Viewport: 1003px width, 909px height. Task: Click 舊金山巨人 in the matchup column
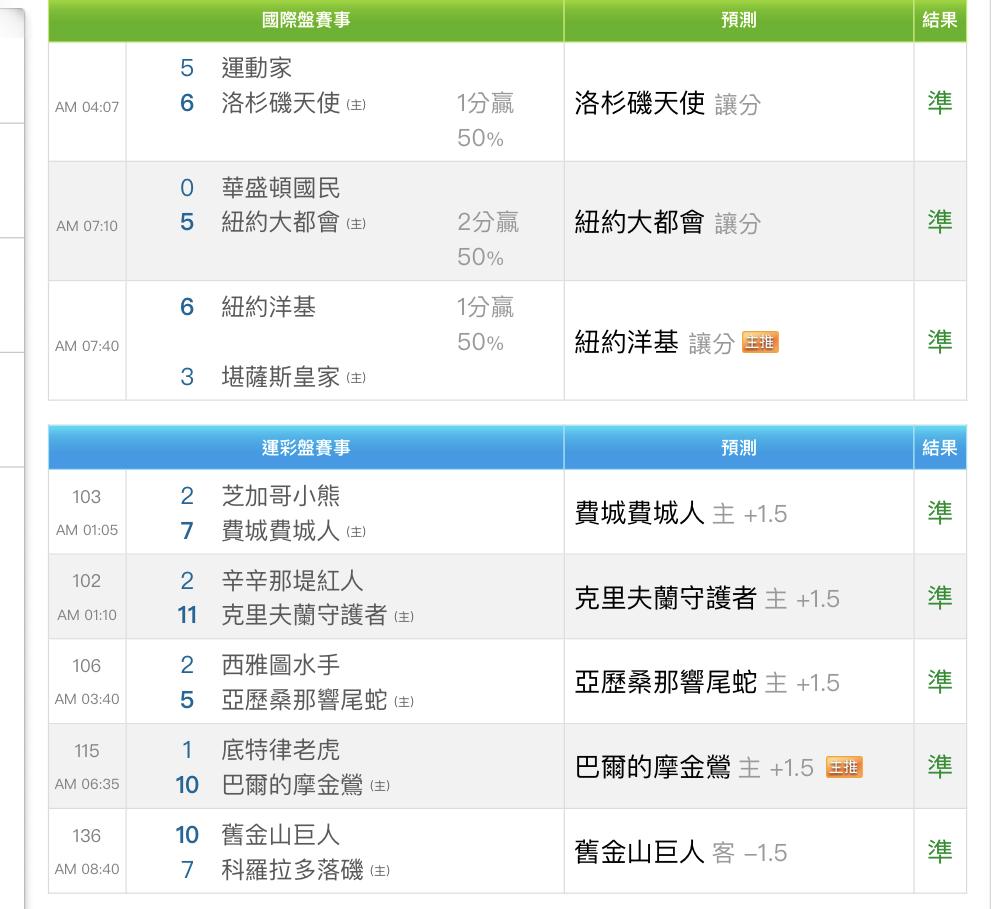[281, 835]
